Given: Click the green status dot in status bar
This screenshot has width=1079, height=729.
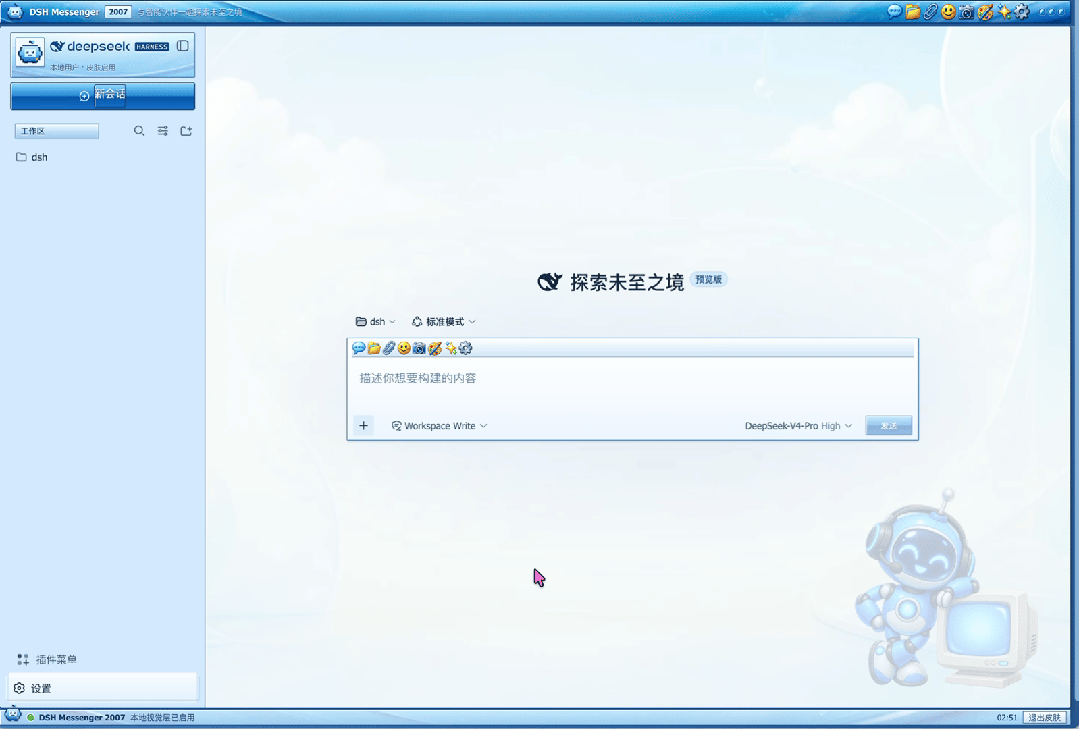Looking at the screenshot, I should (31, 717).
